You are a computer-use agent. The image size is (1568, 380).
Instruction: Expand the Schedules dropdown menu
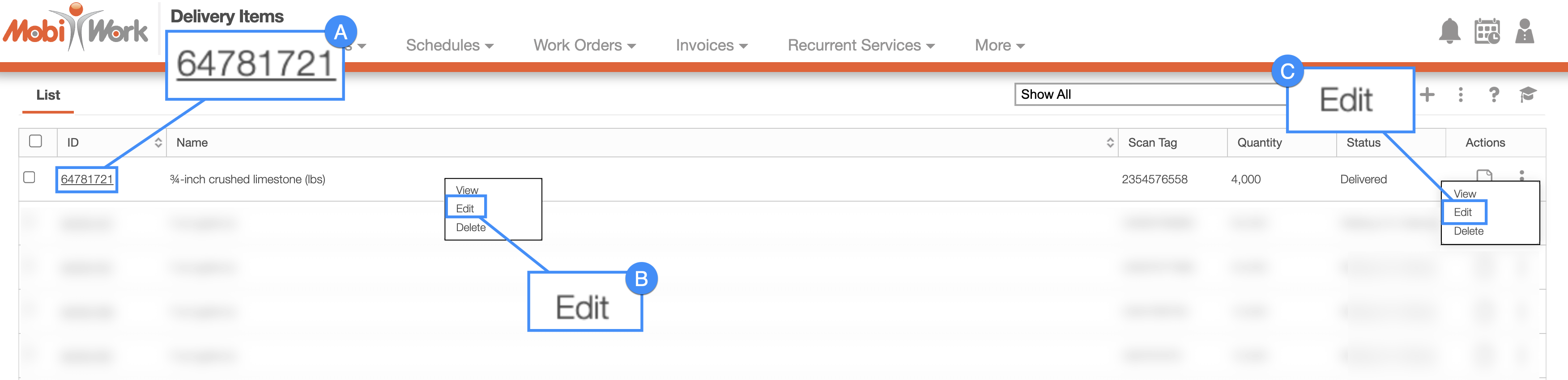coord(449,45)
